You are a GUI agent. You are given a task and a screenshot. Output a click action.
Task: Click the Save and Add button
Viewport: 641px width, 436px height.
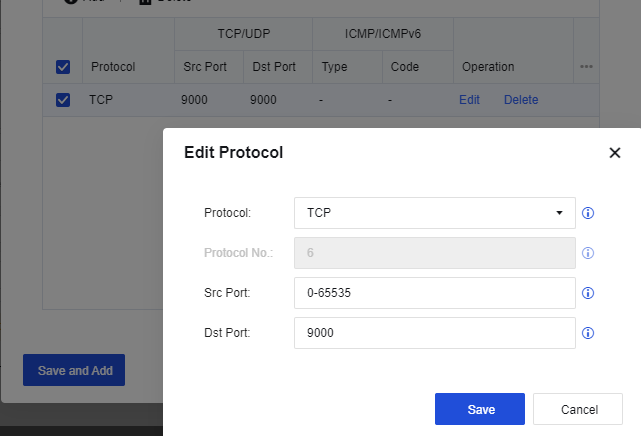click(74, 370)
